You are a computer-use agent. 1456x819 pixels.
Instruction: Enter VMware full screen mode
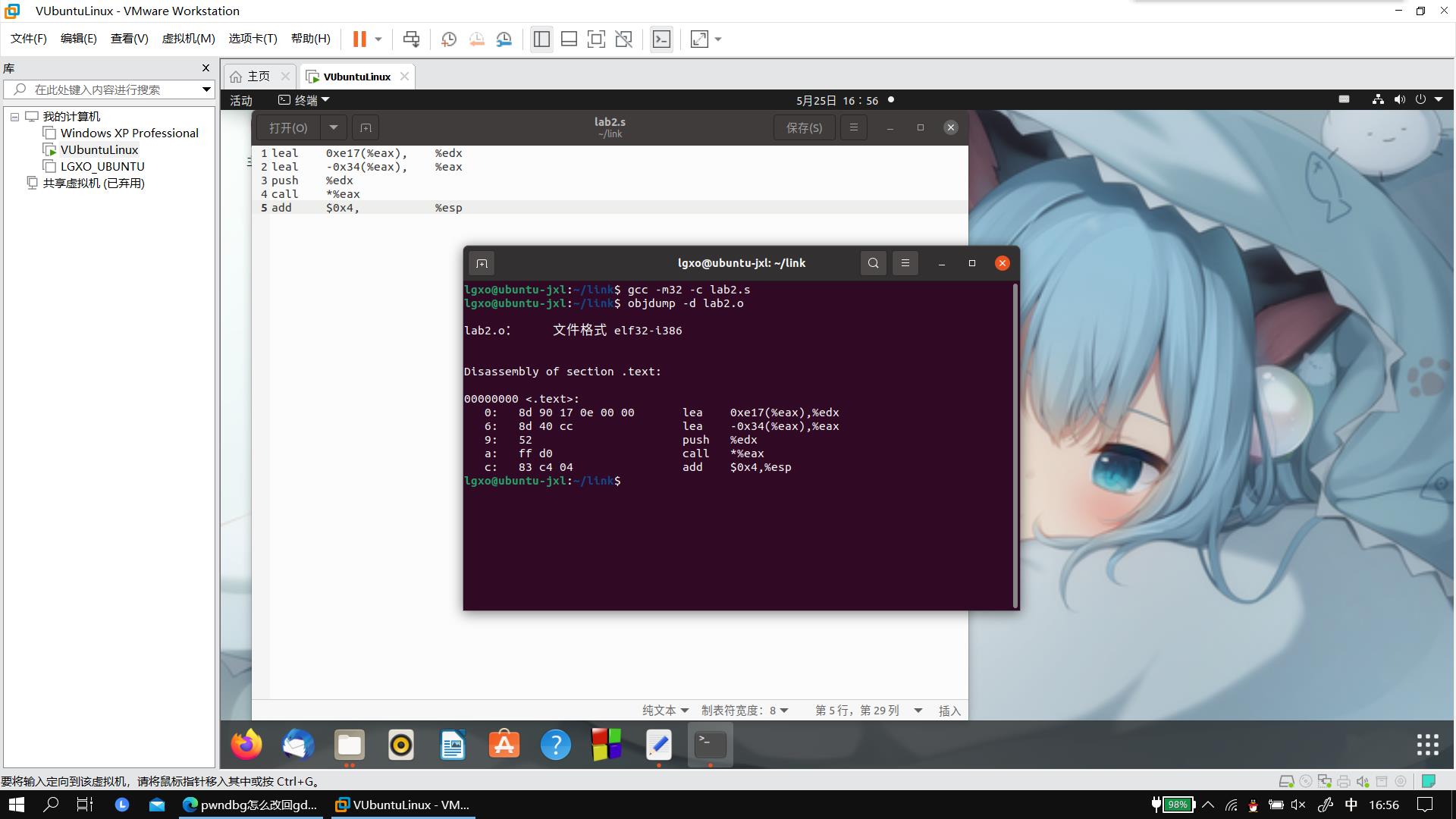[596, 39]
